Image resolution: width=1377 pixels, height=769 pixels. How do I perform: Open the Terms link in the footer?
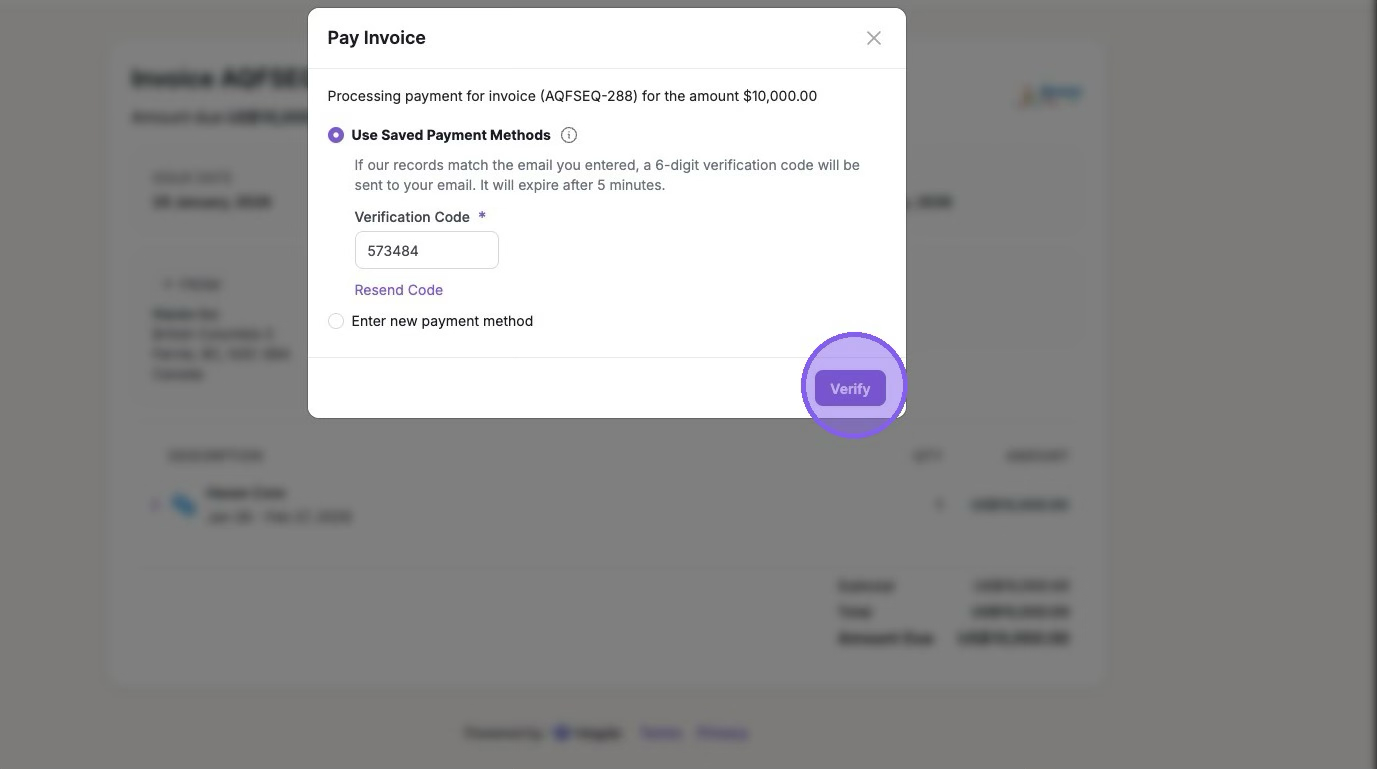pos(660,733)
